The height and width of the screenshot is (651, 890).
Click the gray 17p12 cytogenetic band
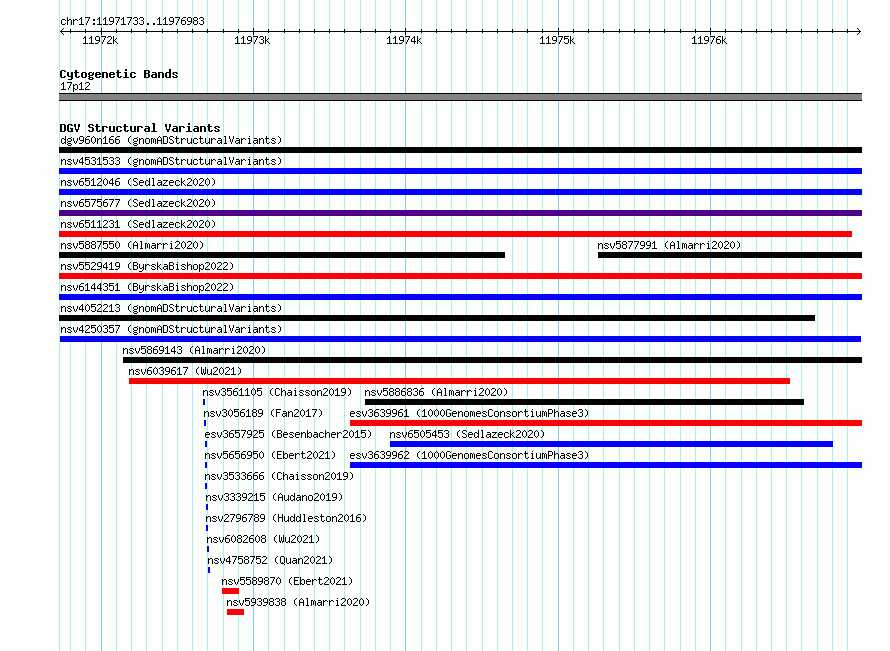pyautogui.click(x=460, y=97)
